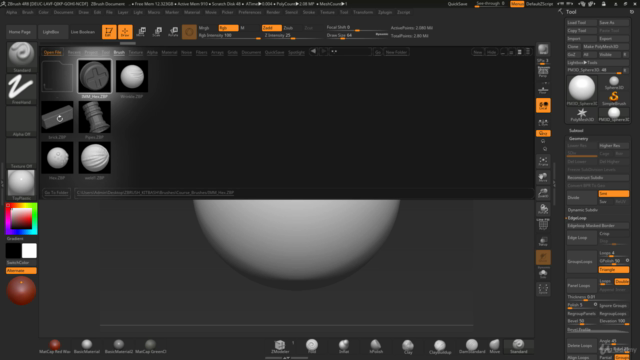Open the Zplugin menu
Viewport: 640px width, 360px height.
click(x=384, y=12)
